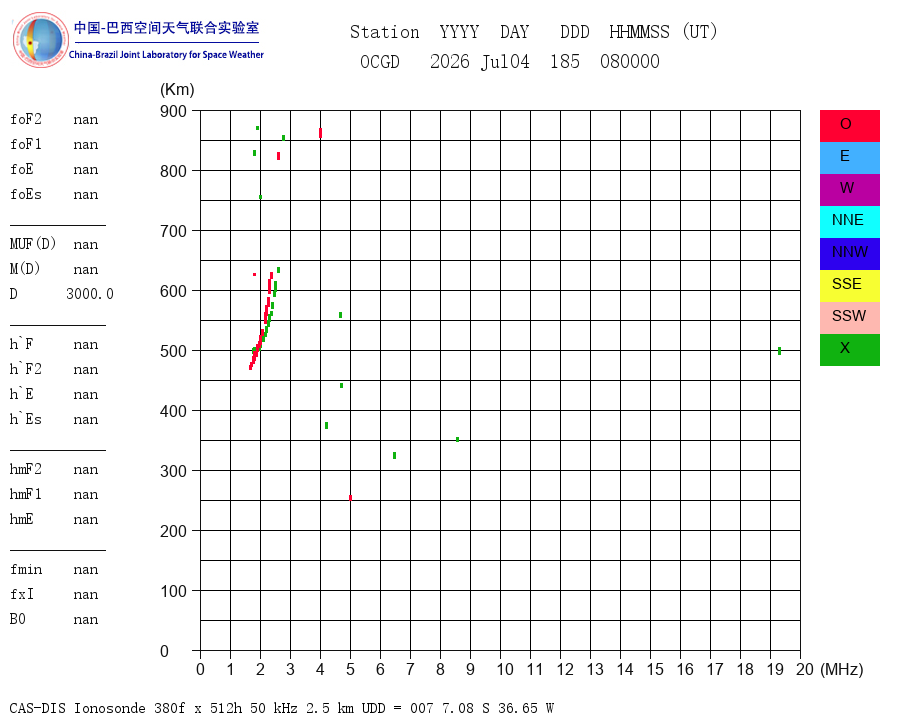Select the blue E legend swatch
Viewport: 900px width, 720px height.
(x=849, y=158)
